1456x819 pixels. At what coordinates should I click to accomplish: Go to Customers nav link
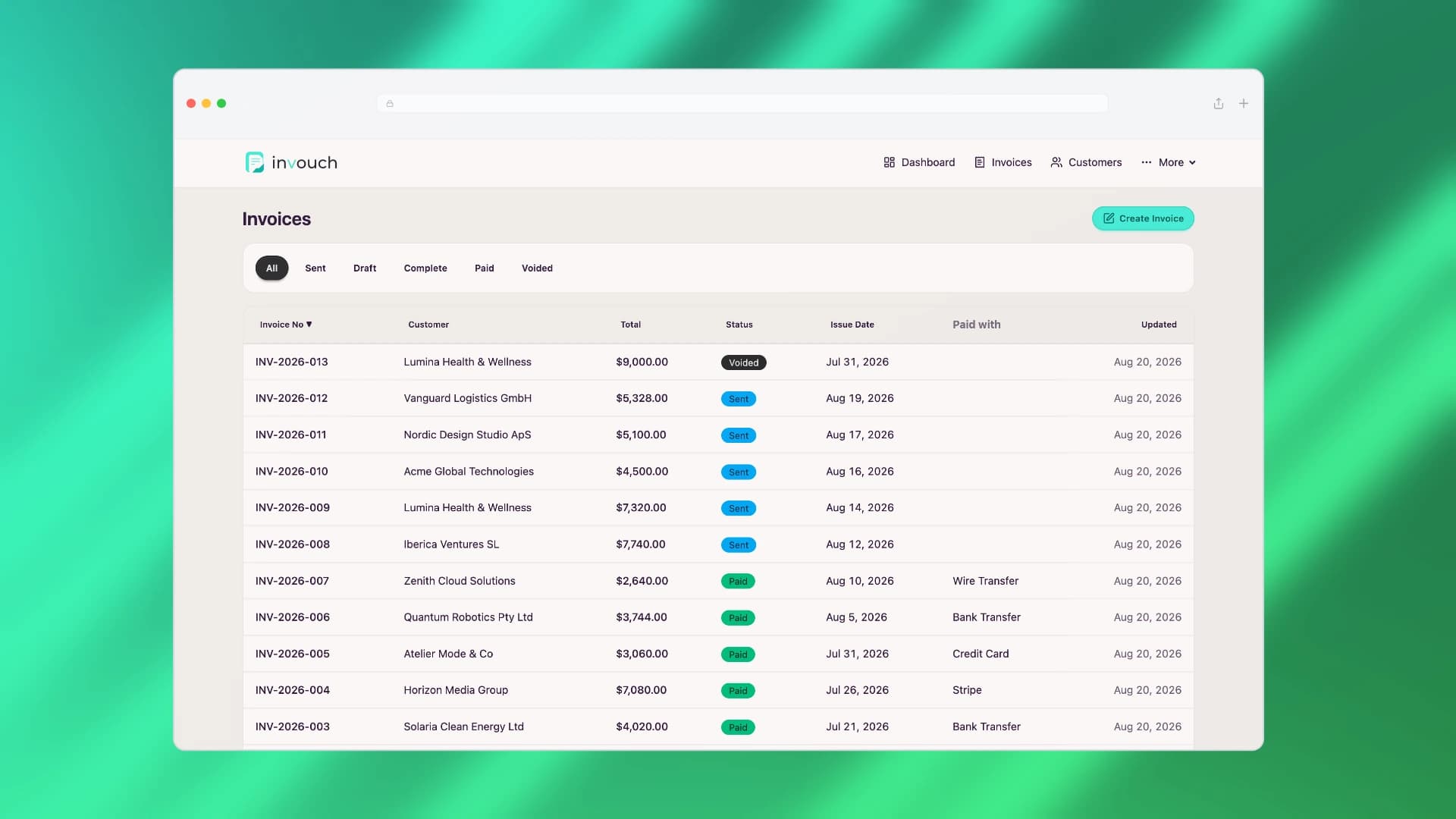click(x=1086, y=162)
